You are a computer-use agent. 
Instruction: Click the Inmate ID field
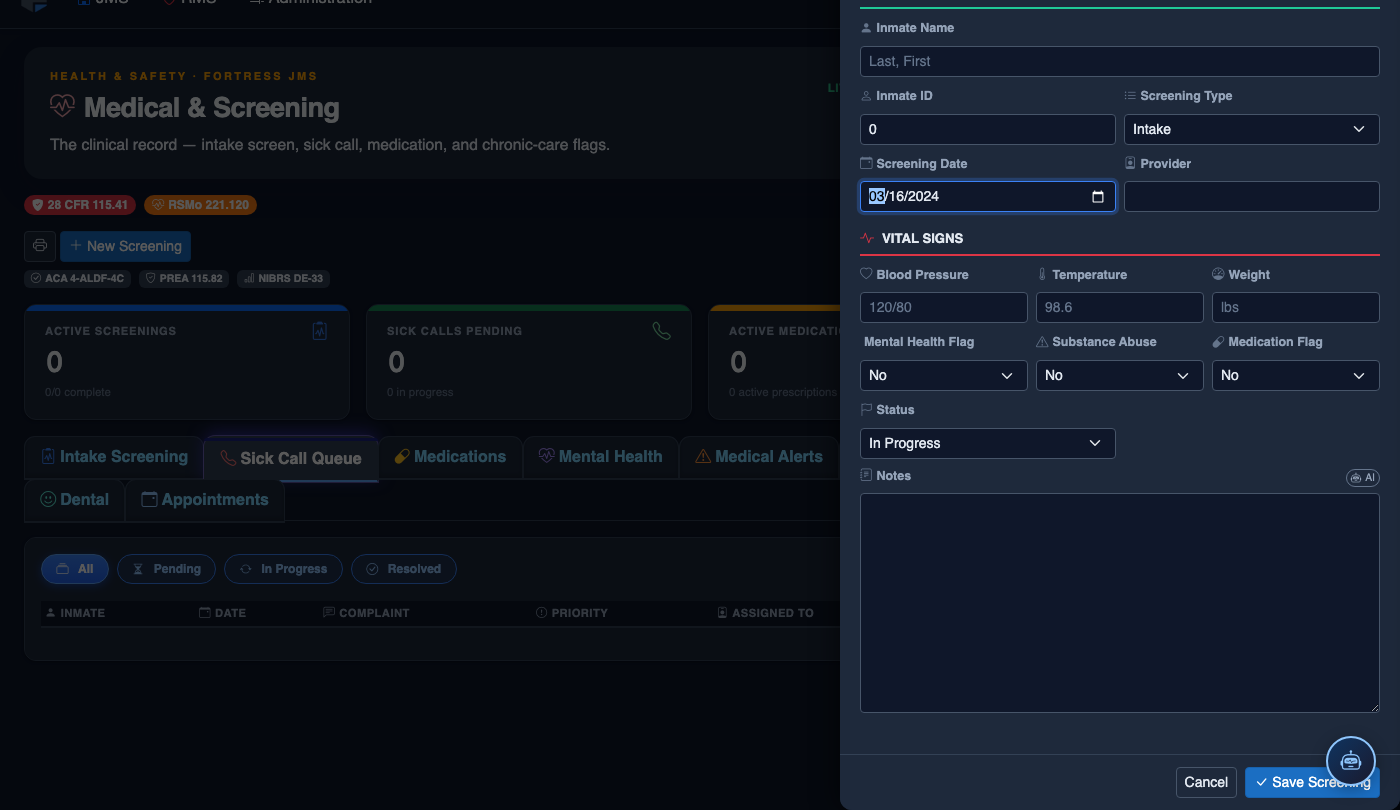(x=987, y=129)
